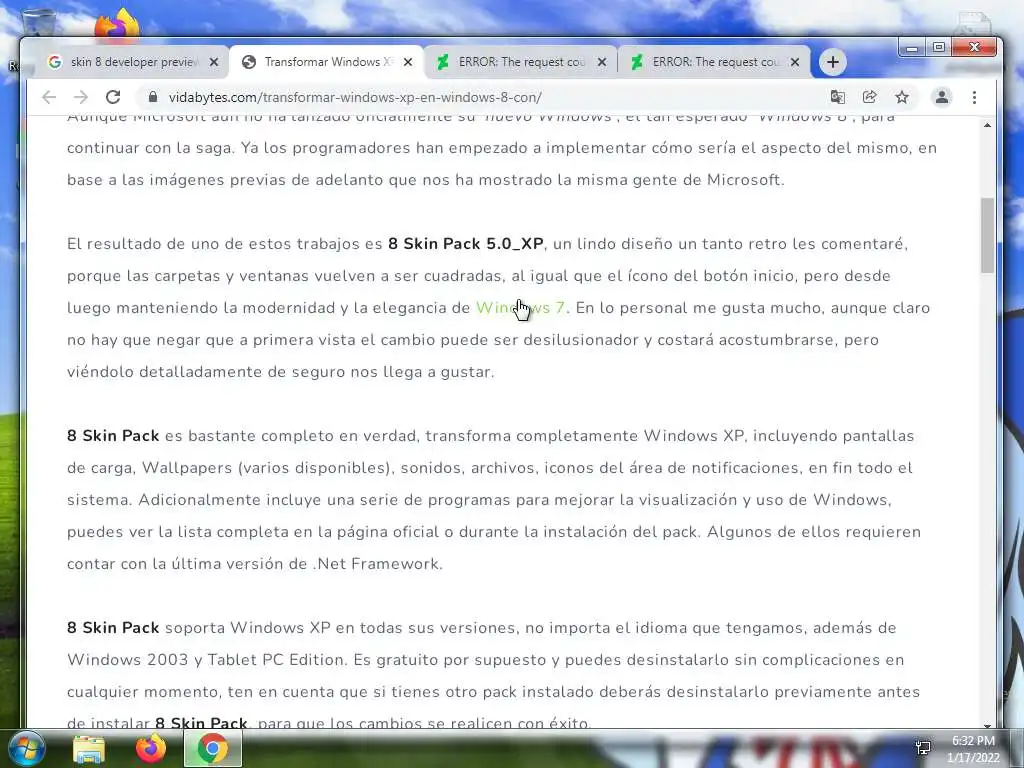This screenshot has width=1024, height=768.
Task: Close the 'Transformar Windows' tab
Action: [408, 62]
